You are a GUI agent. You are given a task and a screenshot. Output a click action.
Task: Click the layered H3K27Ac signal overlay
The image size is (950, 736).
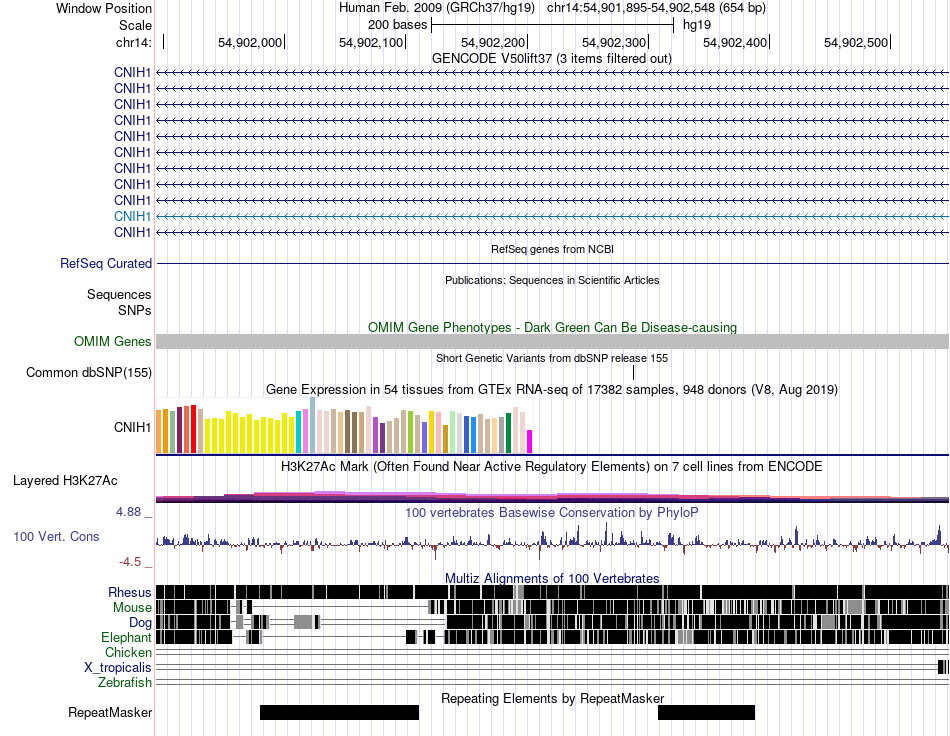point(552,497)
